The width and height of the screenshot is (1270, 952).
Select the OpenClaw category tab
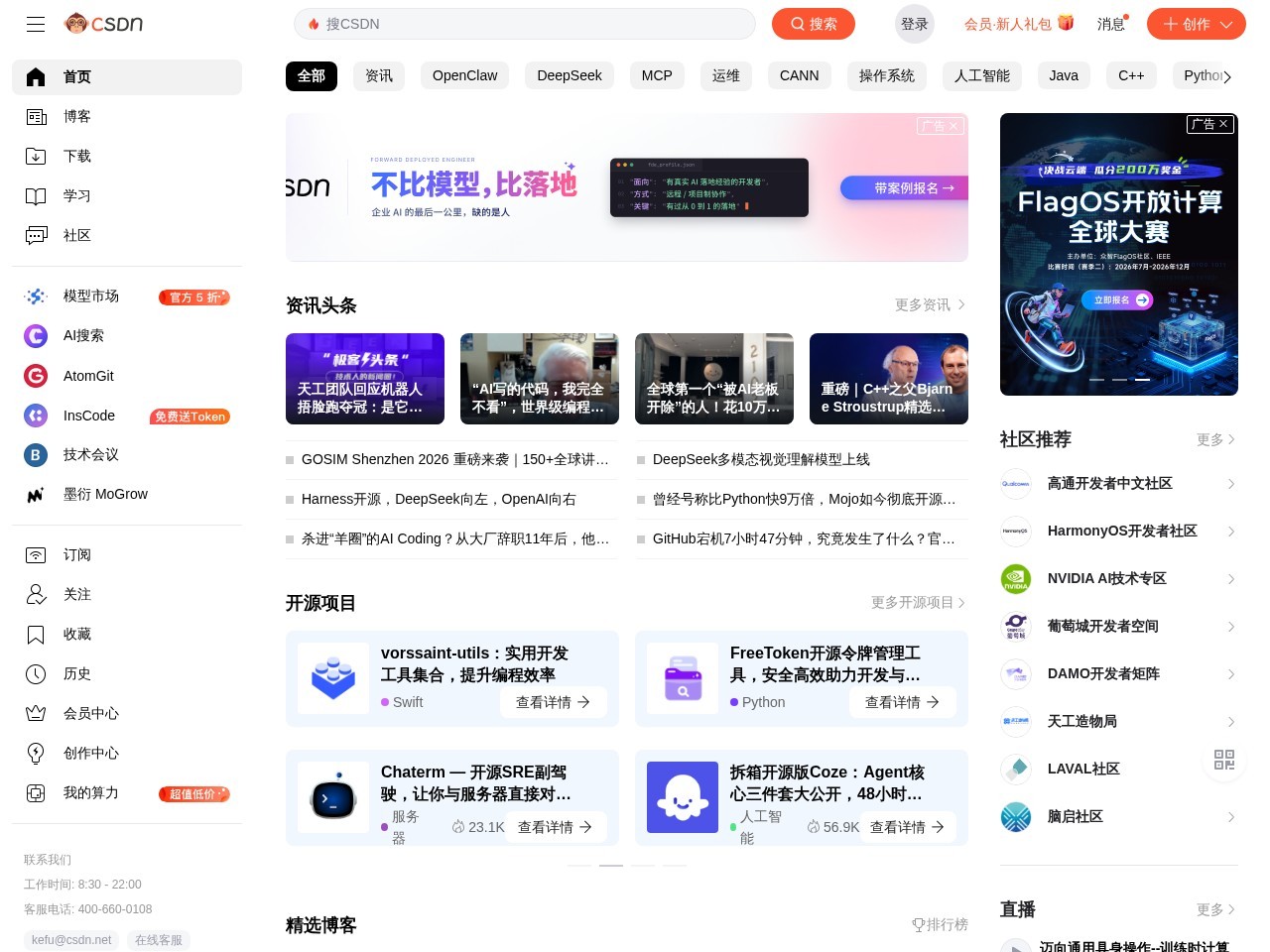[x=464, y=76]
